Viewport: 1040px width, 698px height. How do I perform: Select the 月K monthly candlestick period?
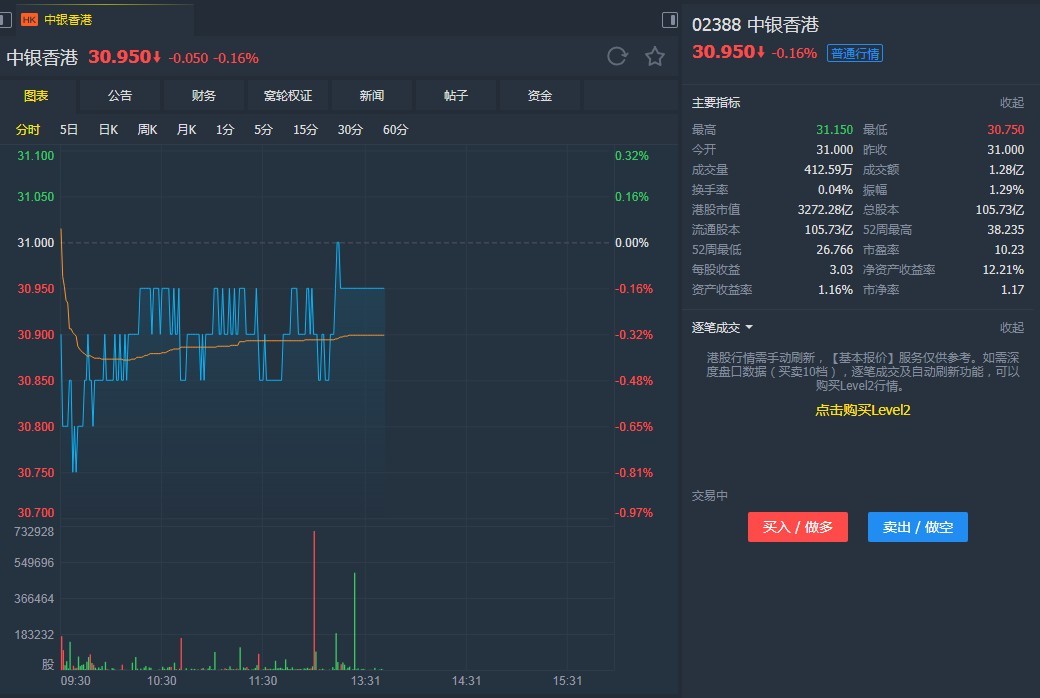(186, 129)
